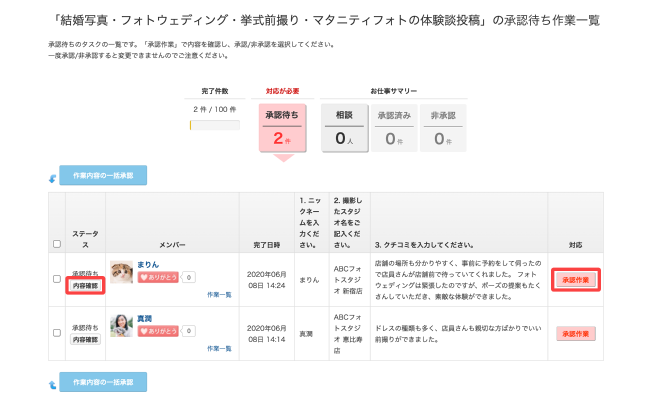
Task: Open 作業一覧 link for まりん
Action: point(219,295)
